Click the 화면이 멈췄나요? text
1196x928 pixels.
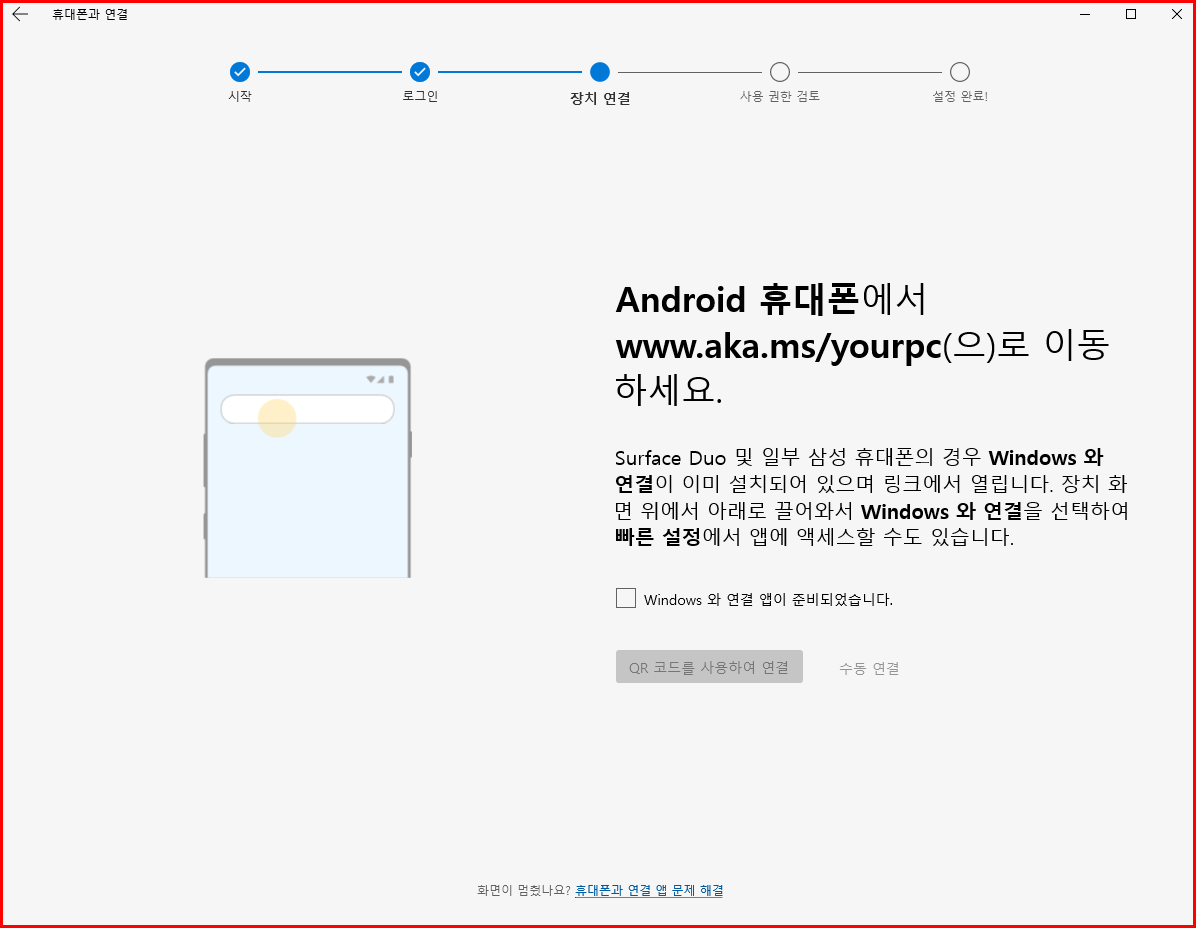click(524, 890)
